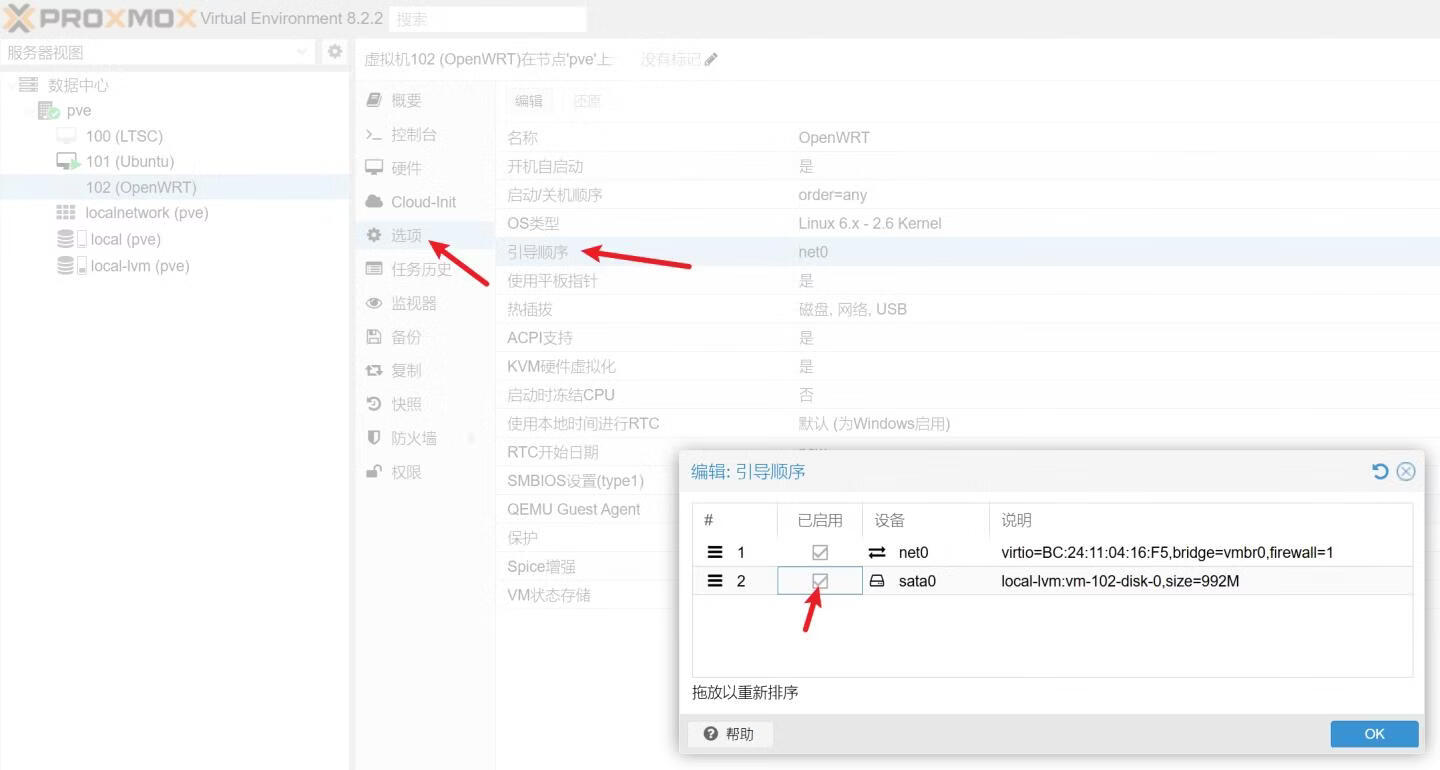Viewport: 1440px width, 770px height.
Task: Click the gear icon beside server view
Action: pyautogui.click(x=335, y=52)
